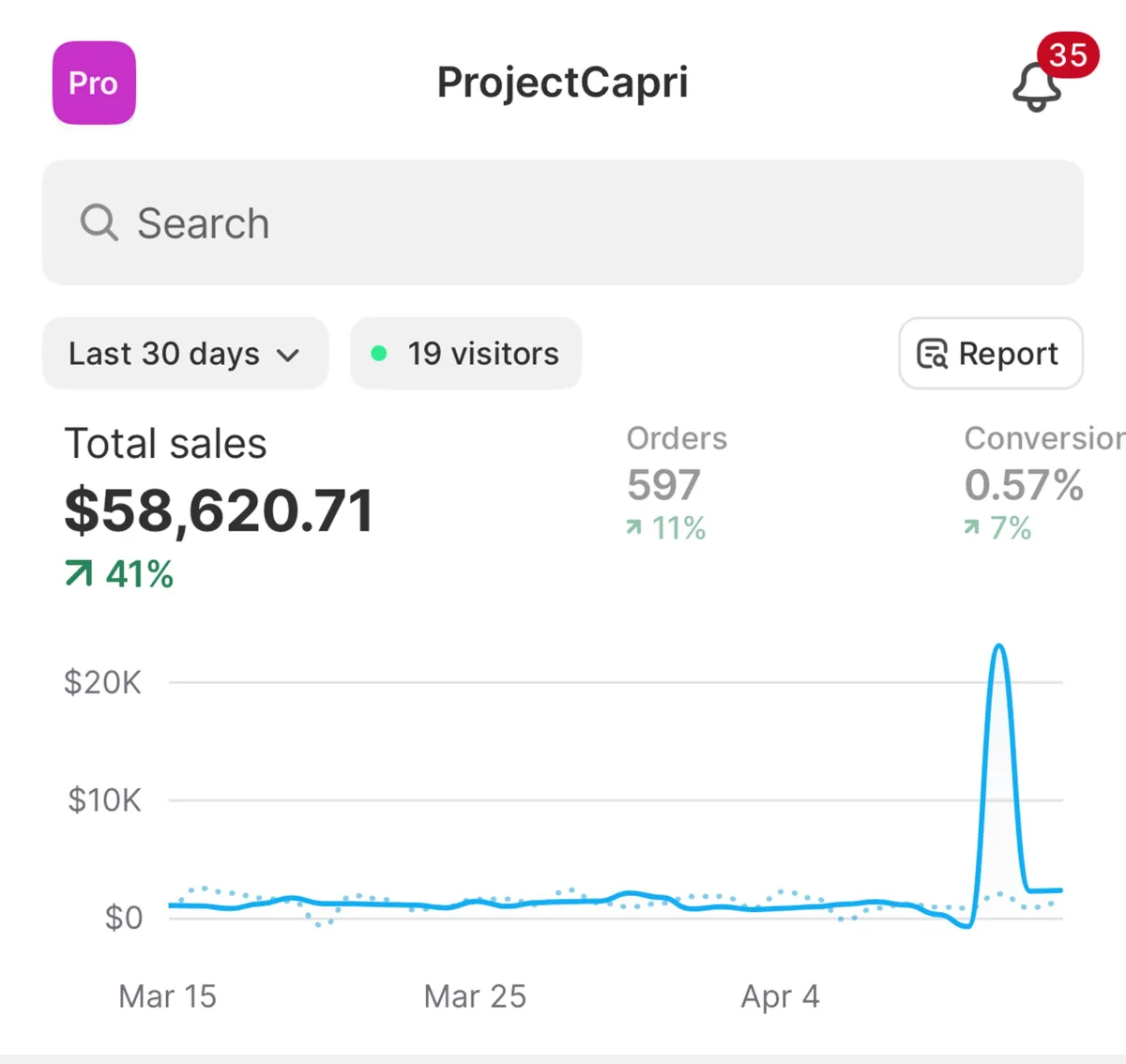Tap the ProjectCapri store title
Screen dimensions: 1126x1064
coord(563,83)
